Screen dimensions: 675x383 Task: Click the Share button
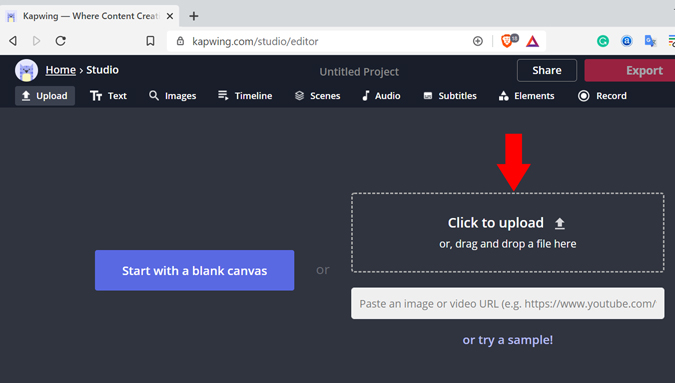(547, 70)
